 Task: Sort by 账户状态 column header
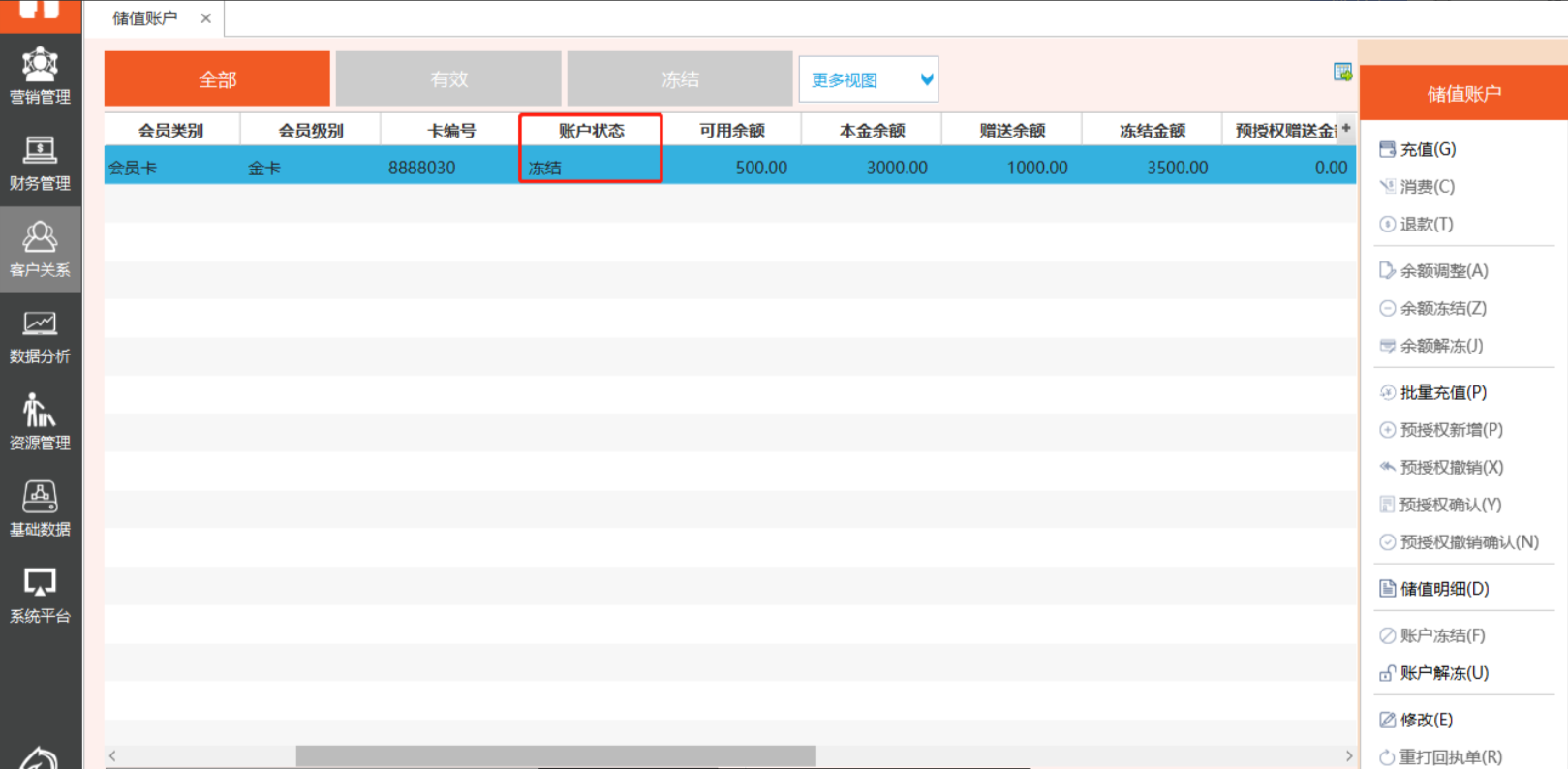(591, 131)
